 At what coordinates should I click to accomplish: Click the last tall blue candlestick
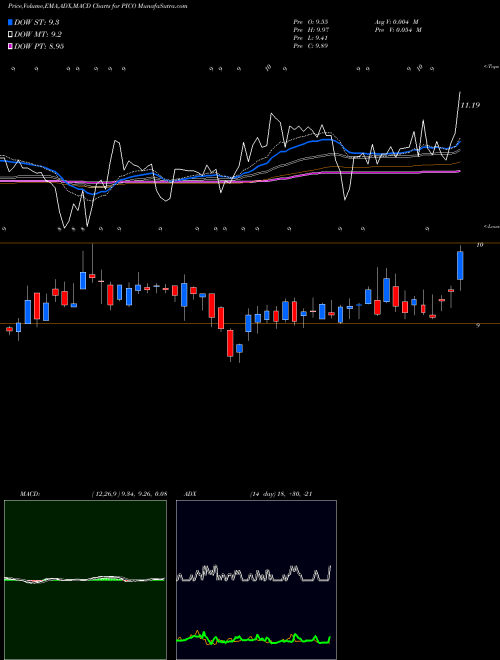point(460,266)
